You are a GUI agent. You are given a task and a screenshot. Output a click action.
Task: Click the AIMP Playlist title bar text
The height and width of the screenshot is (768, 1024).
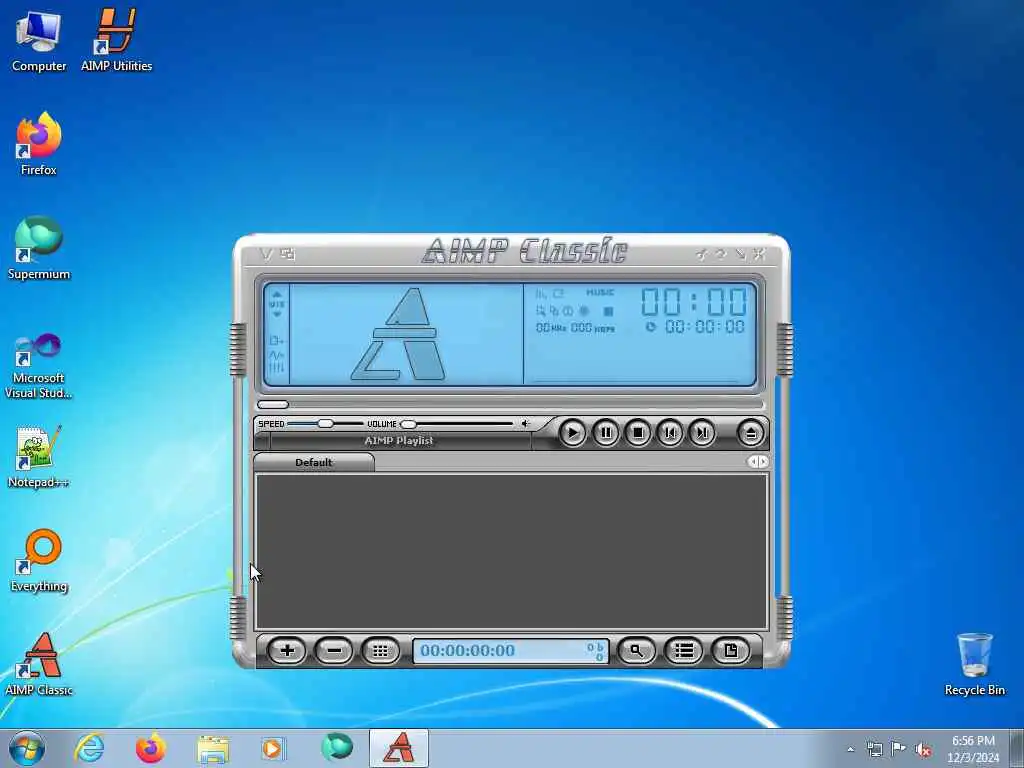pyautogui.click(x=399, y=441)
